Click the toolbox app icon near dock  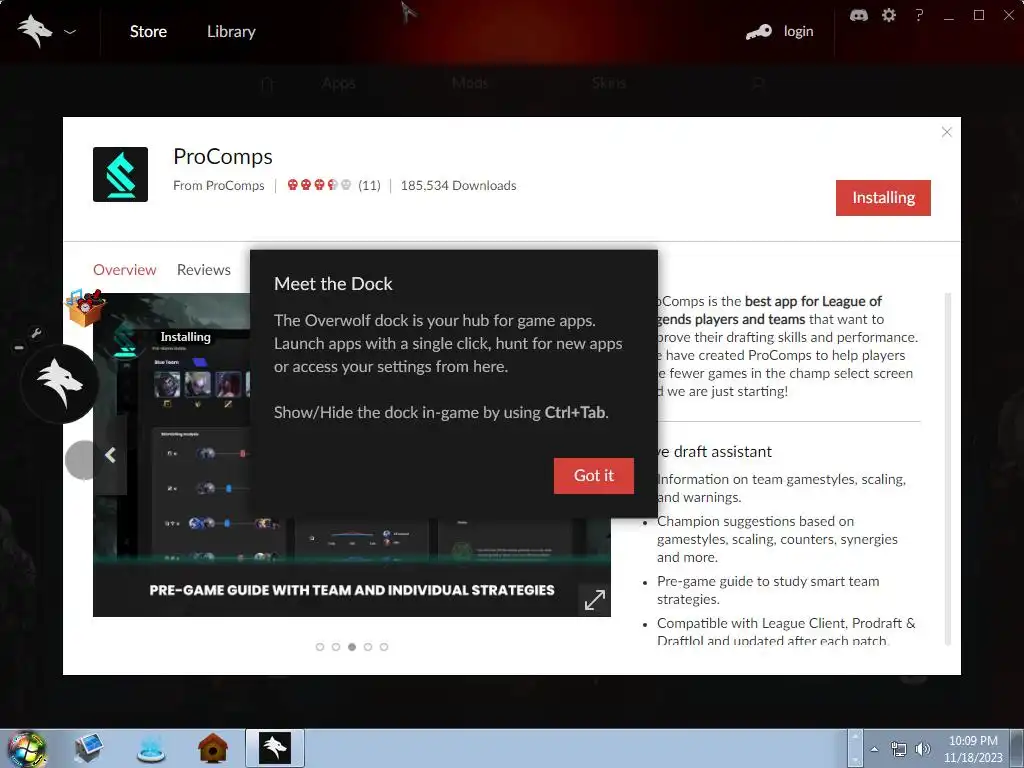(85, 307)
